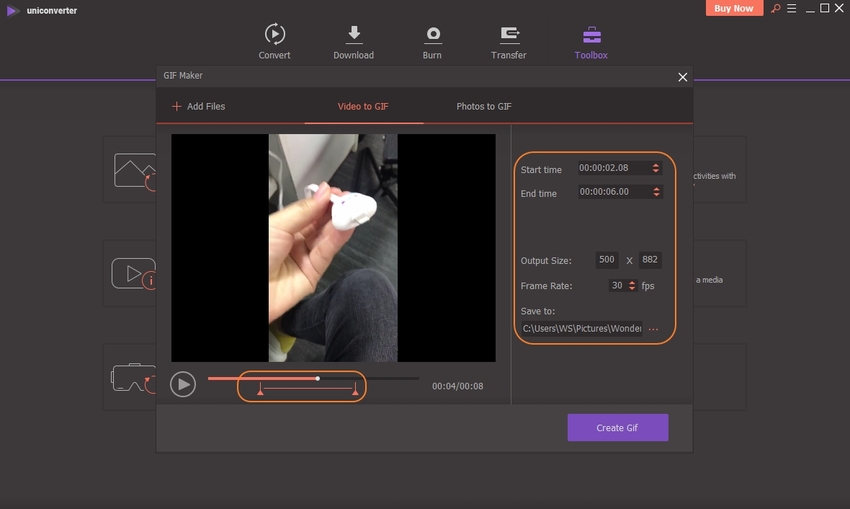Click the playback progress slider handle

(317, 378)
